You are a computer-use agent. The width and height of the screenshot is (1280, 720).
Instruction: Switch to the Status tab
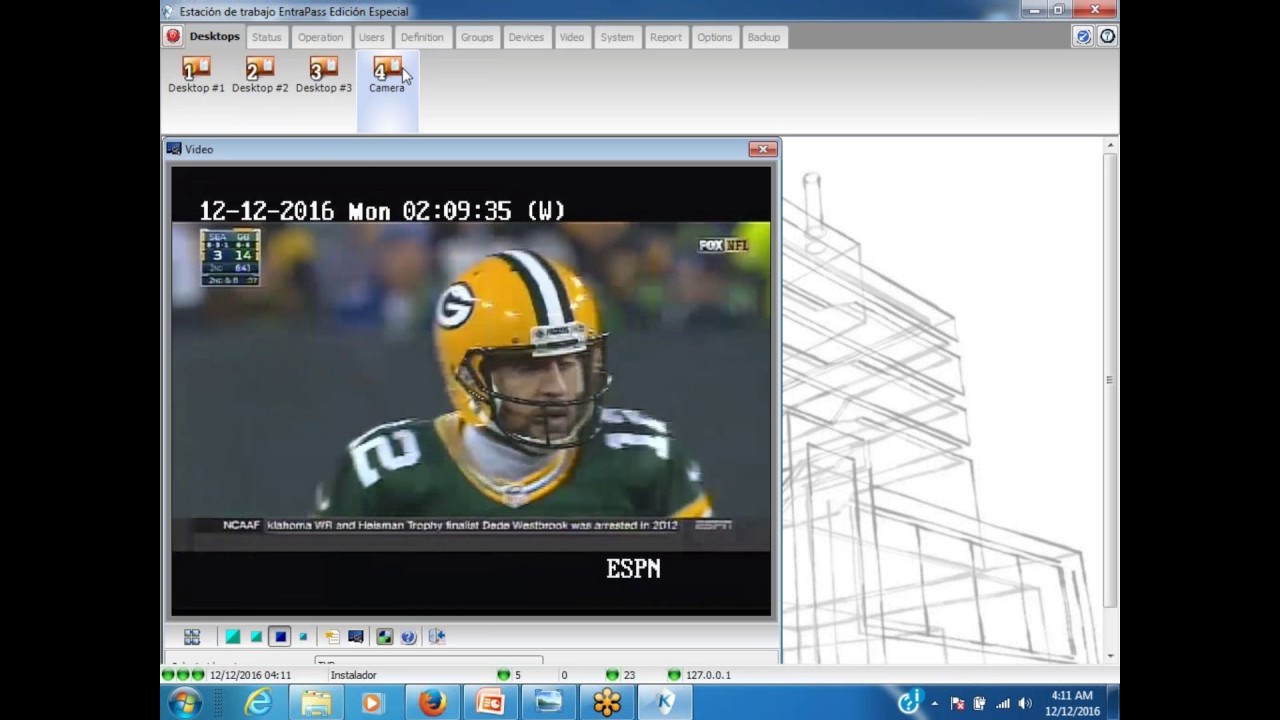click(267, 37)
